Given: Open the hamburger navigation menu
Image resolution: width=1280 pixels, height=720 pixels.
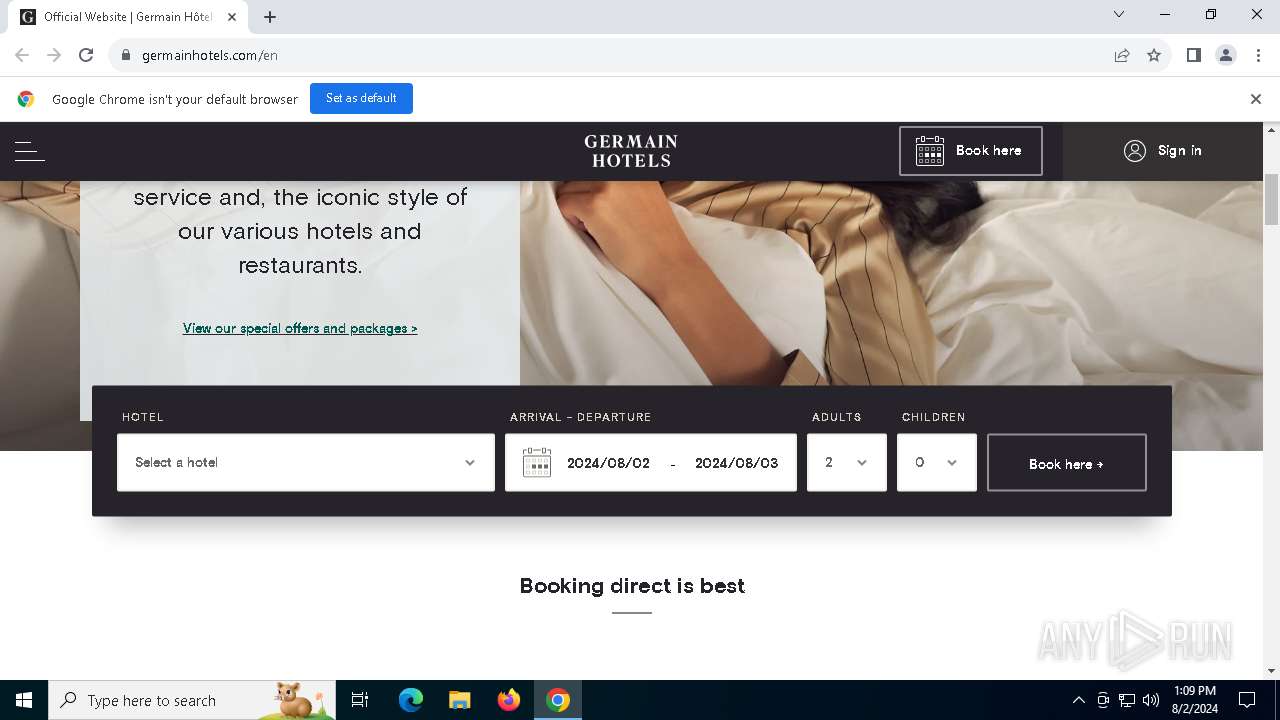Looking at the screenshot, I should (30, 151).
